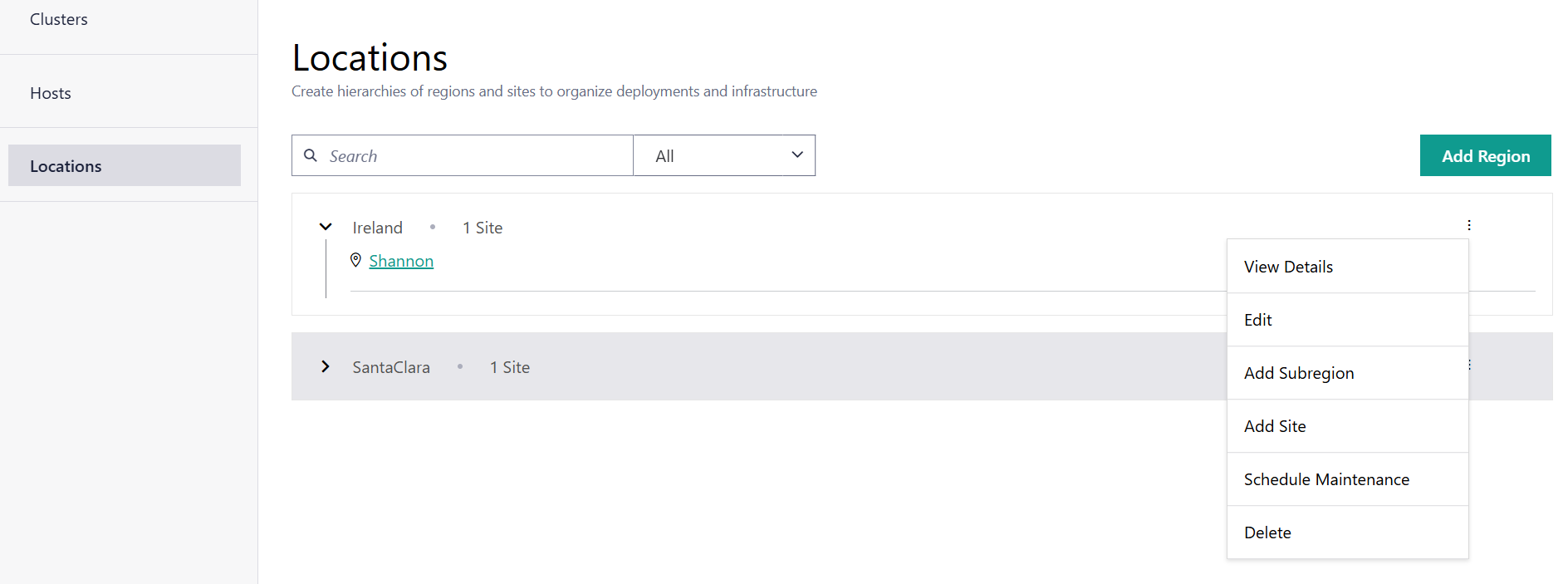Viewport: 1568px width, 584px height.
Task: Open Hosts in the sidebar
Action: [51, 93]
